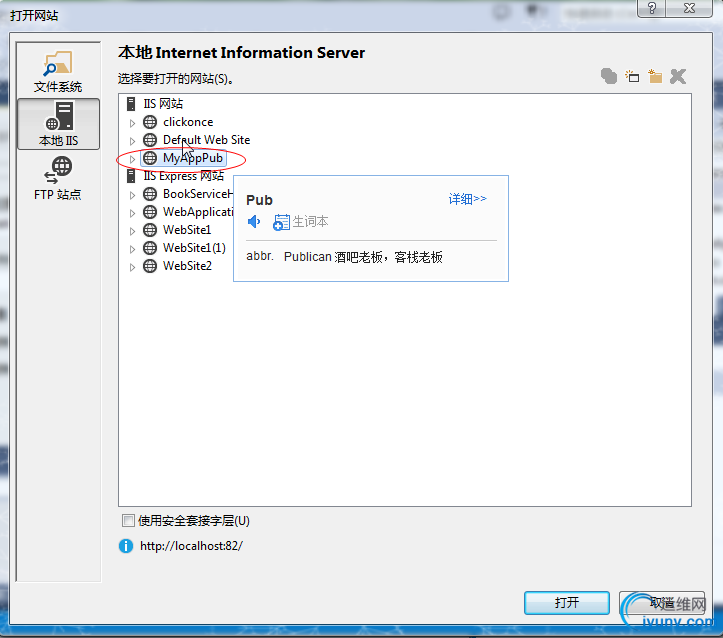Select the IIS 网站 root node
This screenshot has height=638, width=723.
(163, 104)
